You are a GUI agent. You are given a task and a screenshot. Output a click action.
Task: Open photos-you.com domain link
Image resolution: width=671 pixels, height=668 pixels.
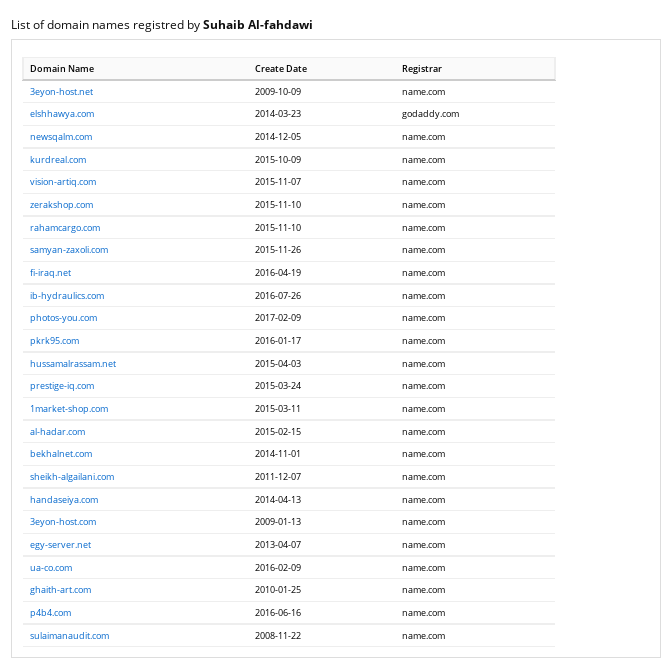(63, 318)
